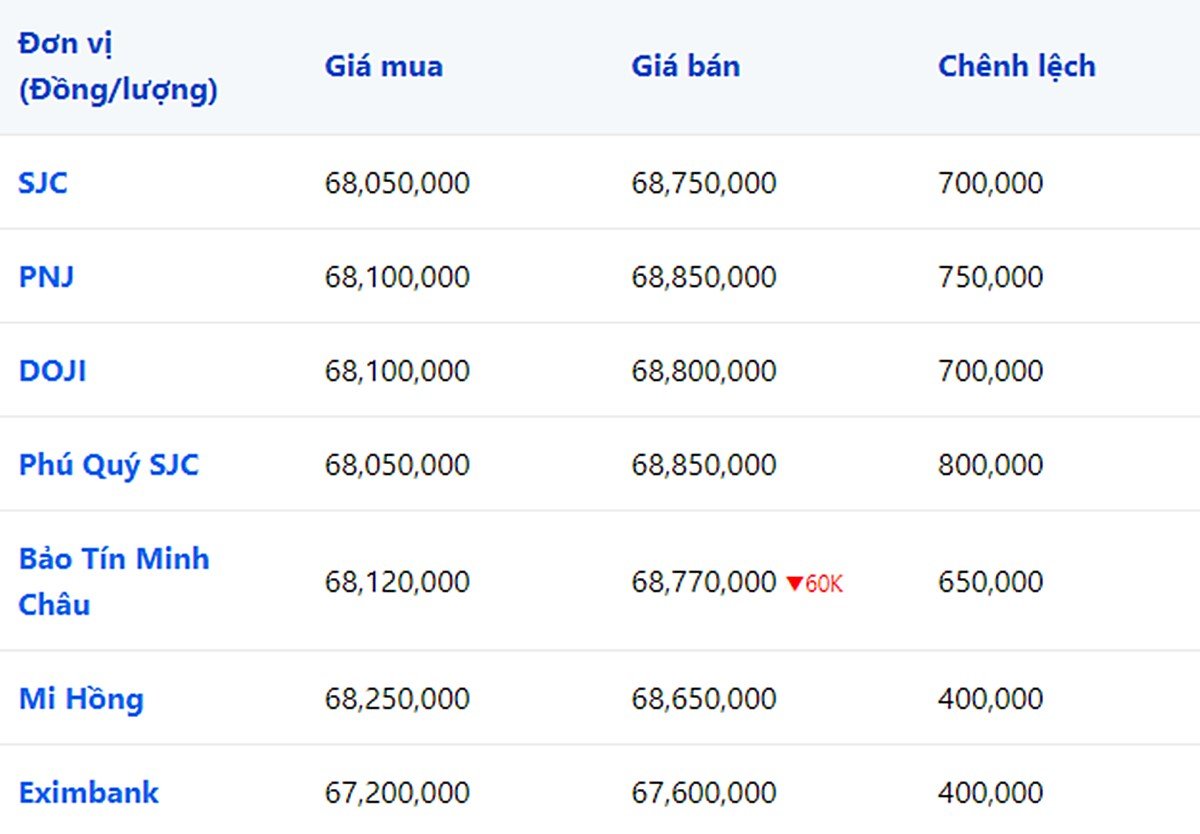Select Eximbank sell price 67,600,000
Screen dimensions: 1200x834
tap(704, 793)
